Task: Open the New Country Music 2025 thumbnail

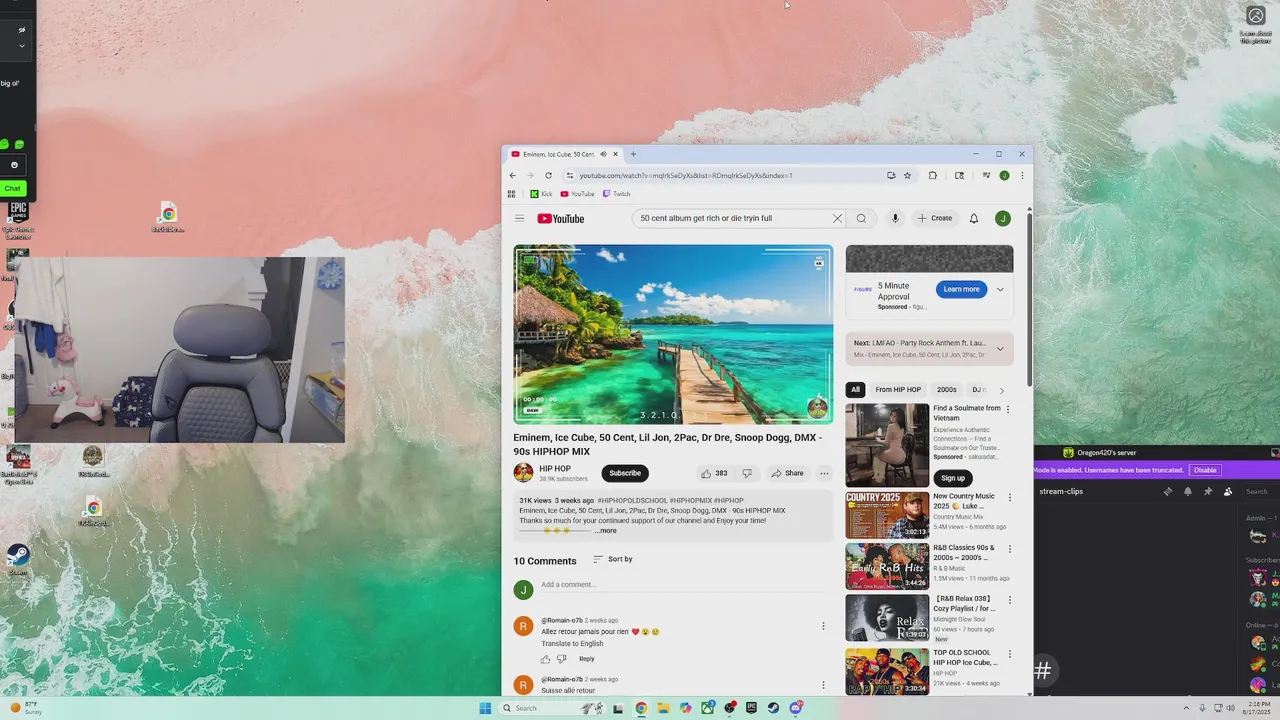Action: 887,516
